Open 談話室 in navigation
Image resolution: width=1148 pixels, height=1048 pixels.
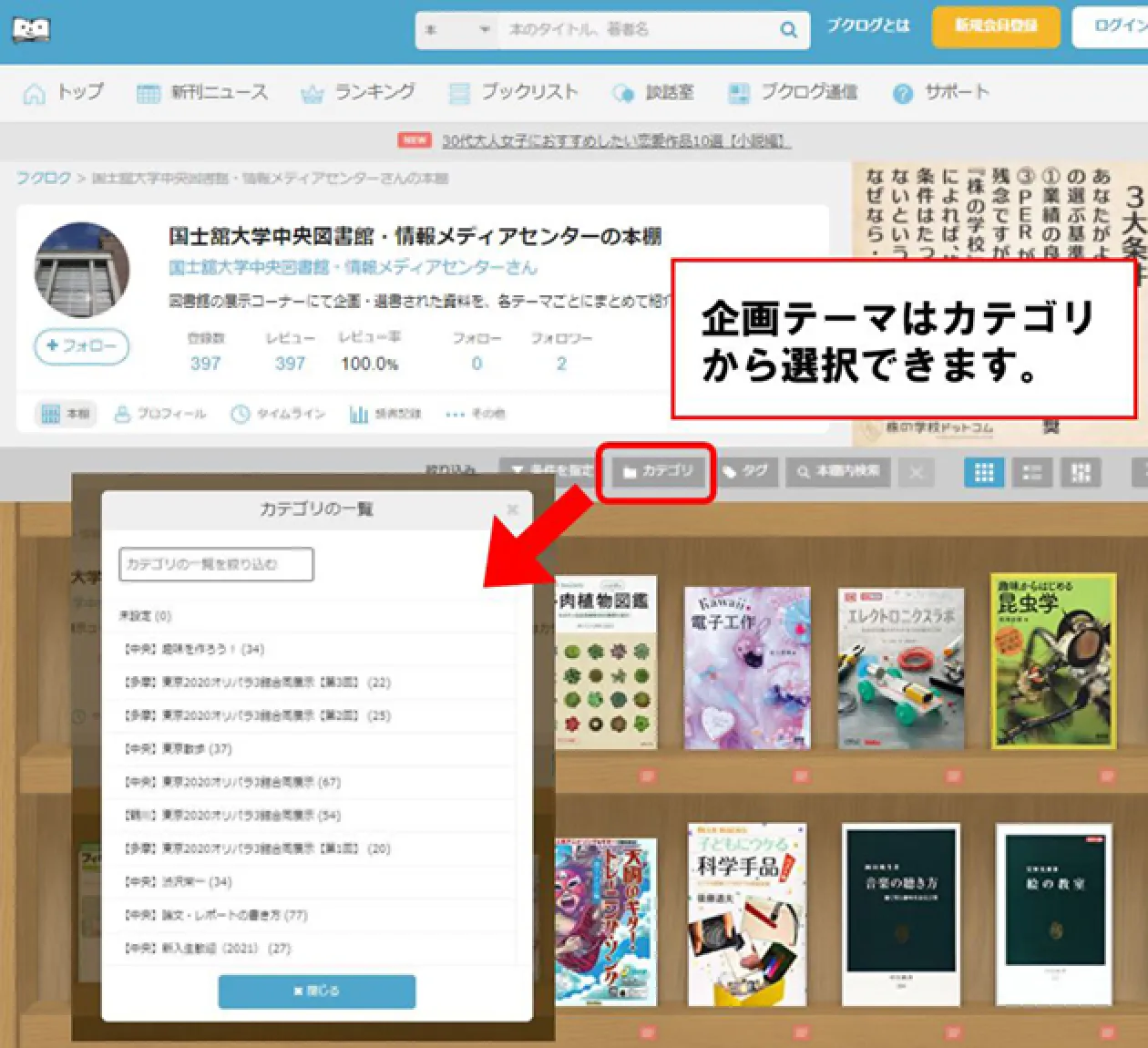tap(653, 92)
